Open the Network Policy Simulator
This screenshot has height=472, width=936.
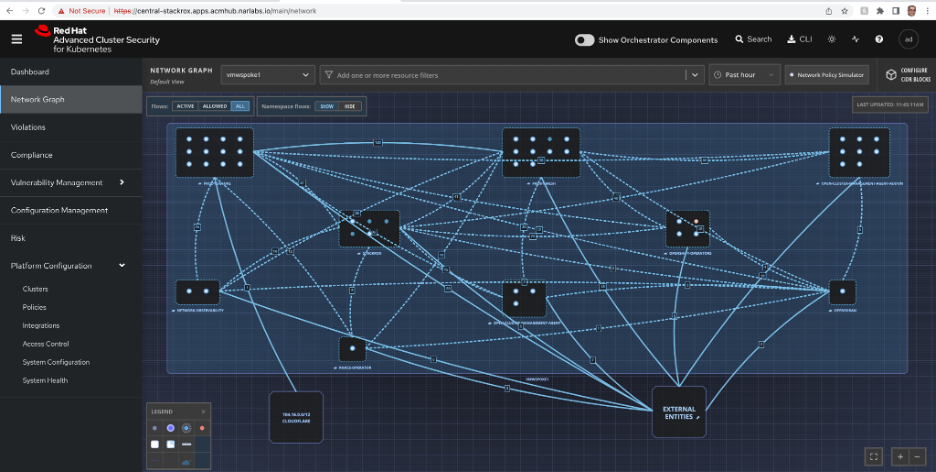(827, 75)
